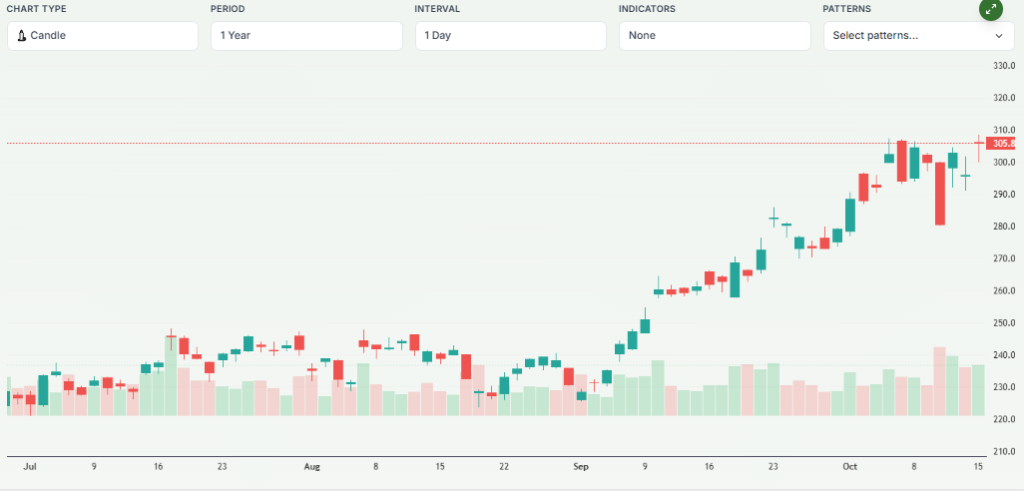Open the Interval dropdown set to 1 Day

(x=510, y=36)
